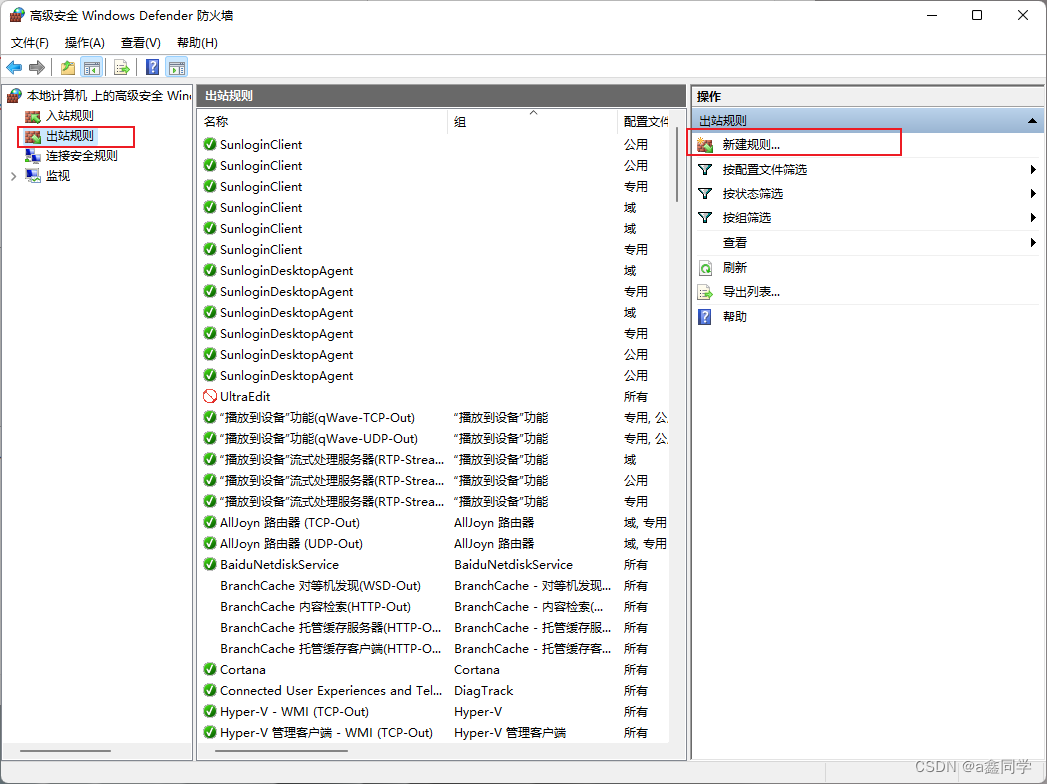Click the green check beside AllJoyn 路由器 (TCP-Out)
This screenshot has width=1047, height=784.
[x=210, y=522]
